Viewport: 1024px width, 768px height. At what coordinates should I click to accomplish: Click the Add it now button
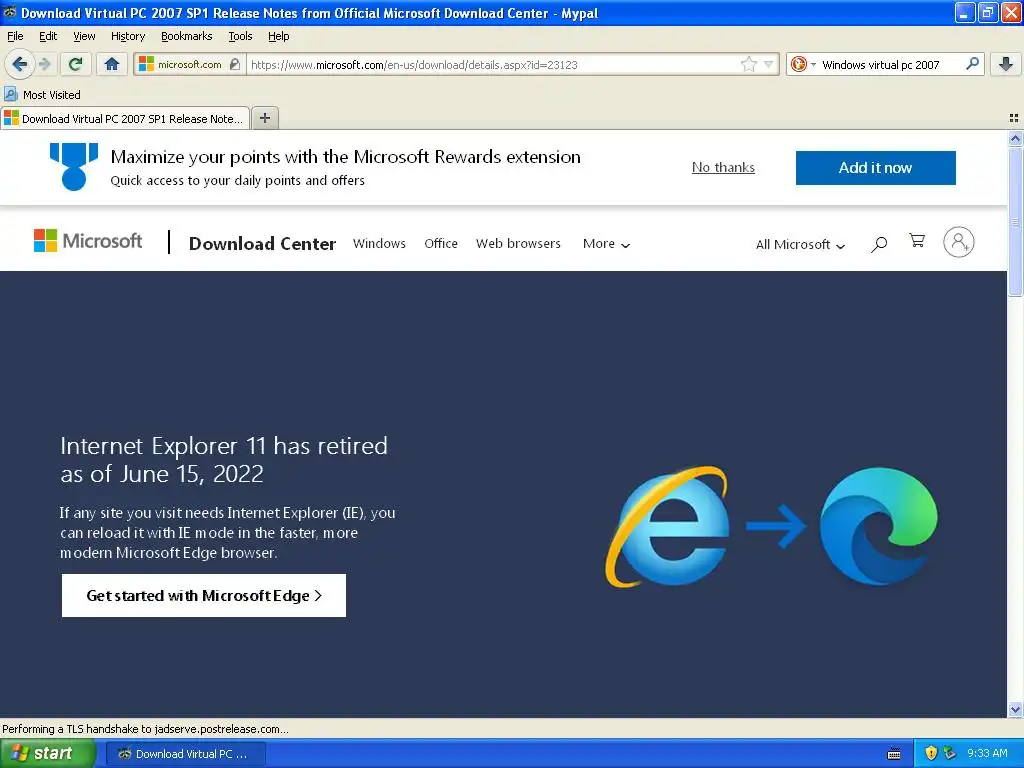pyautogui.click(x=875, y=168)
